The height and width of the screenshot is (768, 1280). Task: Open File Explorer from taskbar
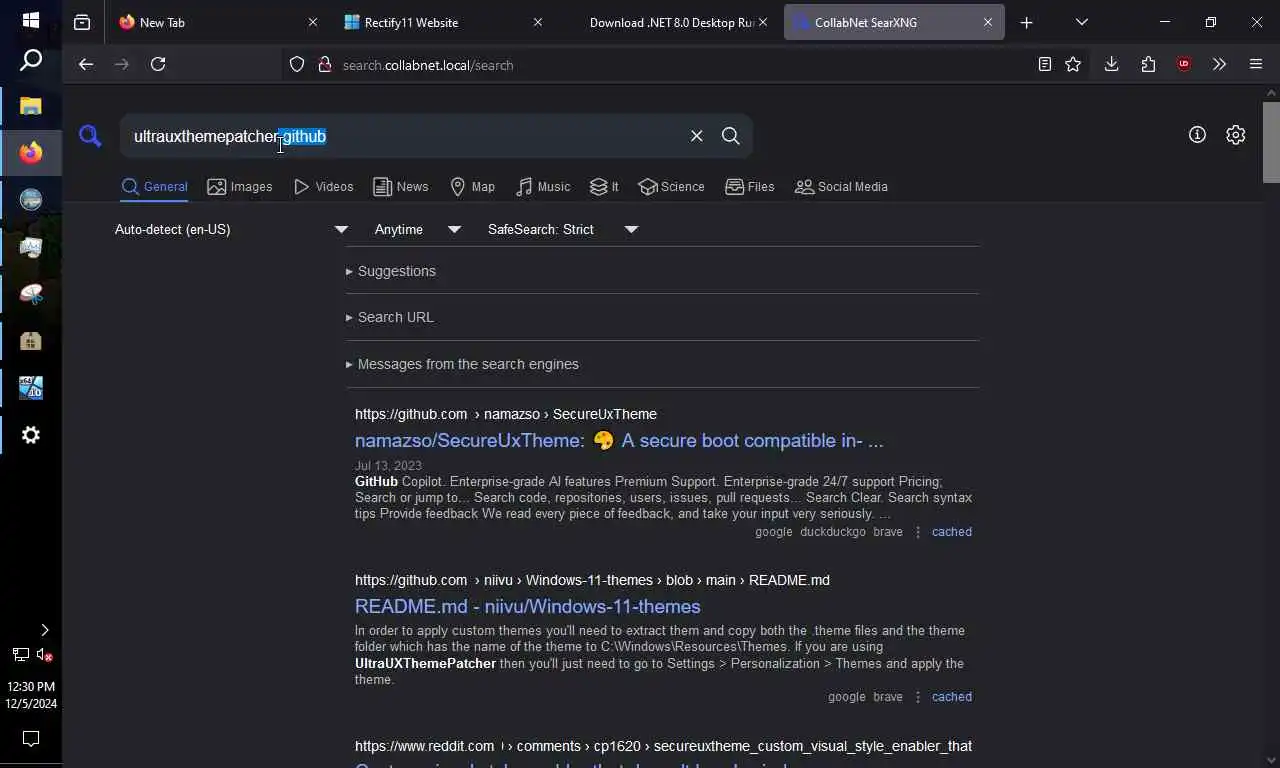pyautogui.click(x=30, y=106)
